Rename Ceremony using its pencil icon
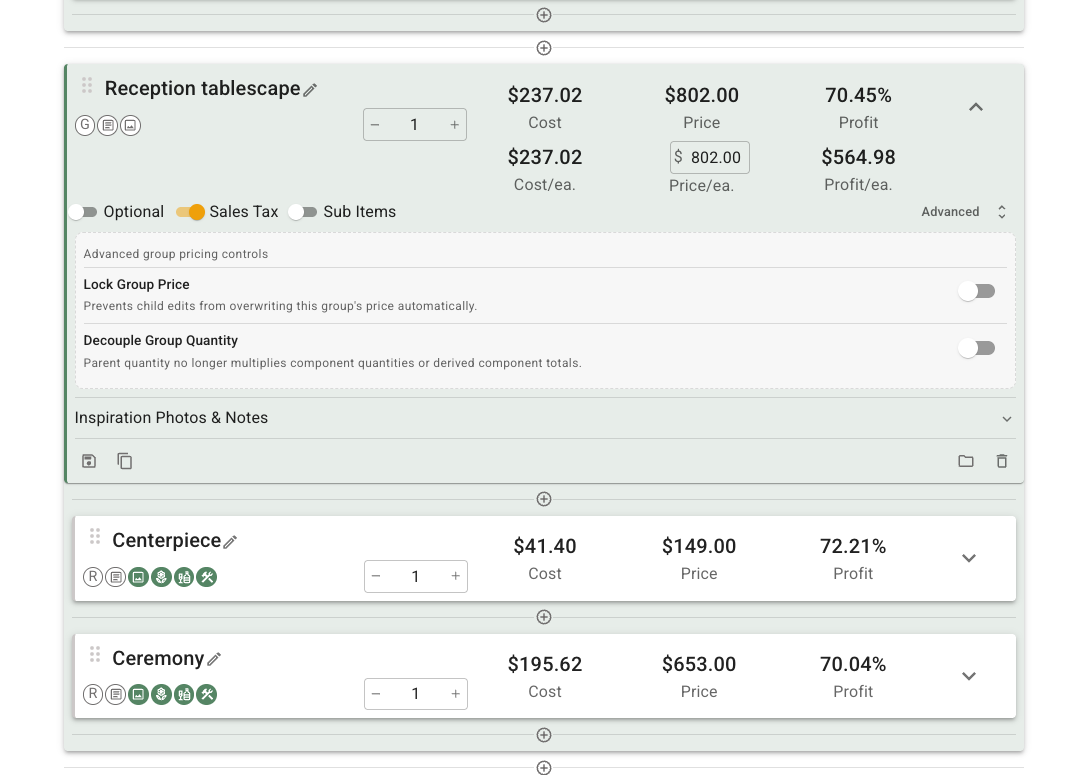The height and width of the screenshot is (775, 1088). click(214, 659)
